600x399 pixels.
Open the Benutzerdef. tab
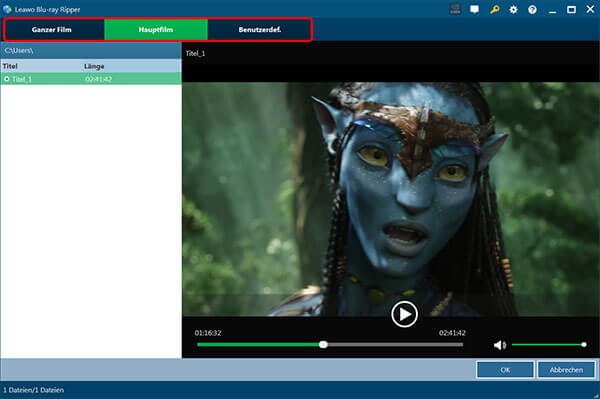[259, 30]
